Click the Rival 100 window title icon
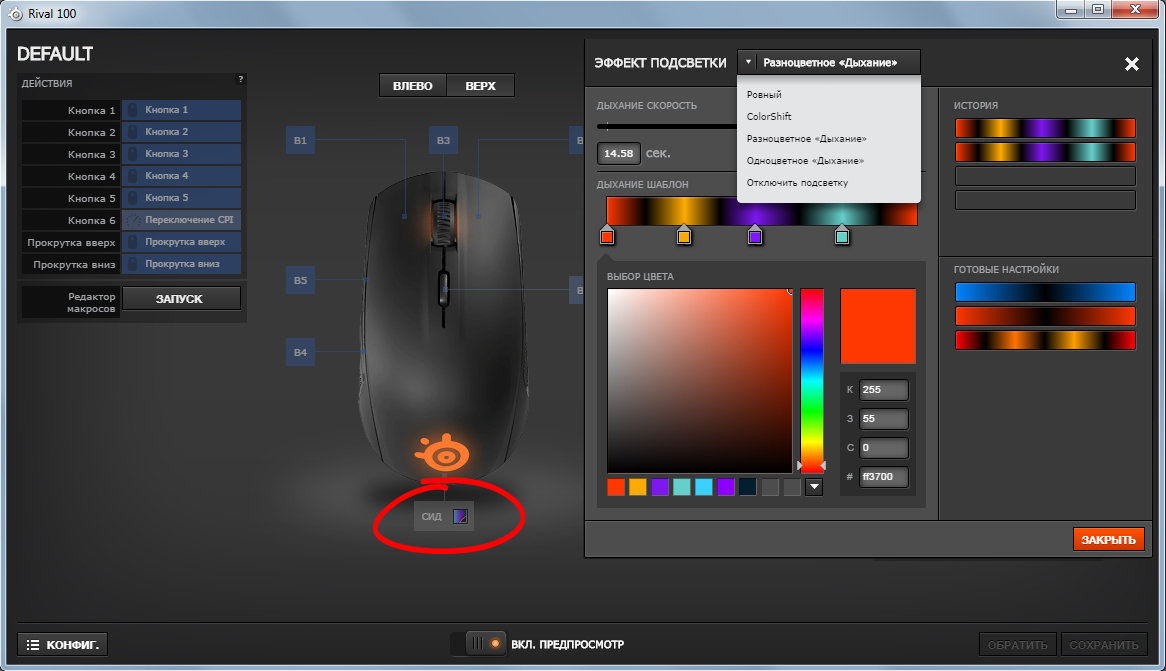Image resolution: width=1166 pixels, height=671 pixels. 16,13
